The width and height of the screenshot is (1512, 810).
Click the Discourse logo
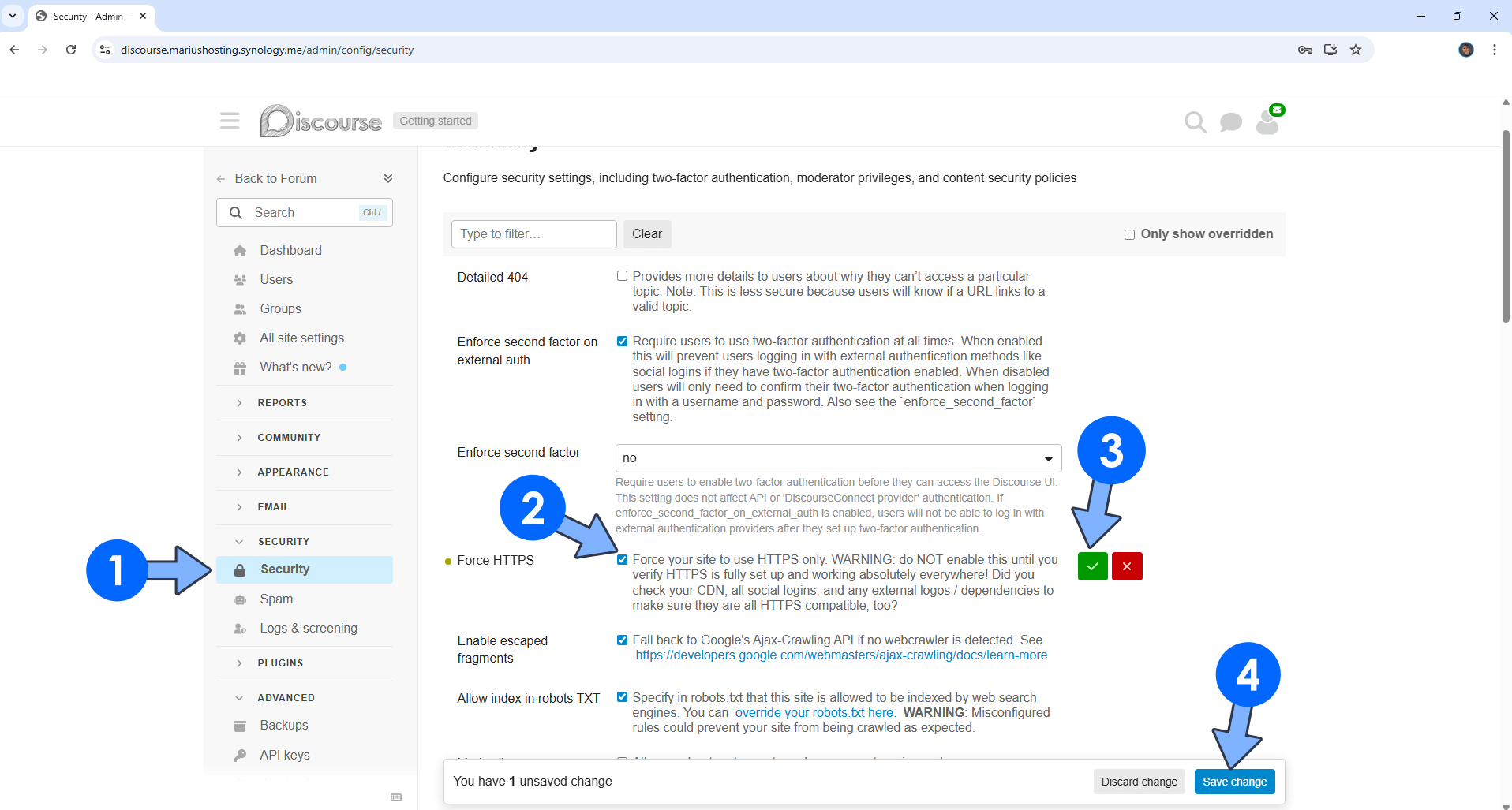pyautogui.click(x=320, y=121)
